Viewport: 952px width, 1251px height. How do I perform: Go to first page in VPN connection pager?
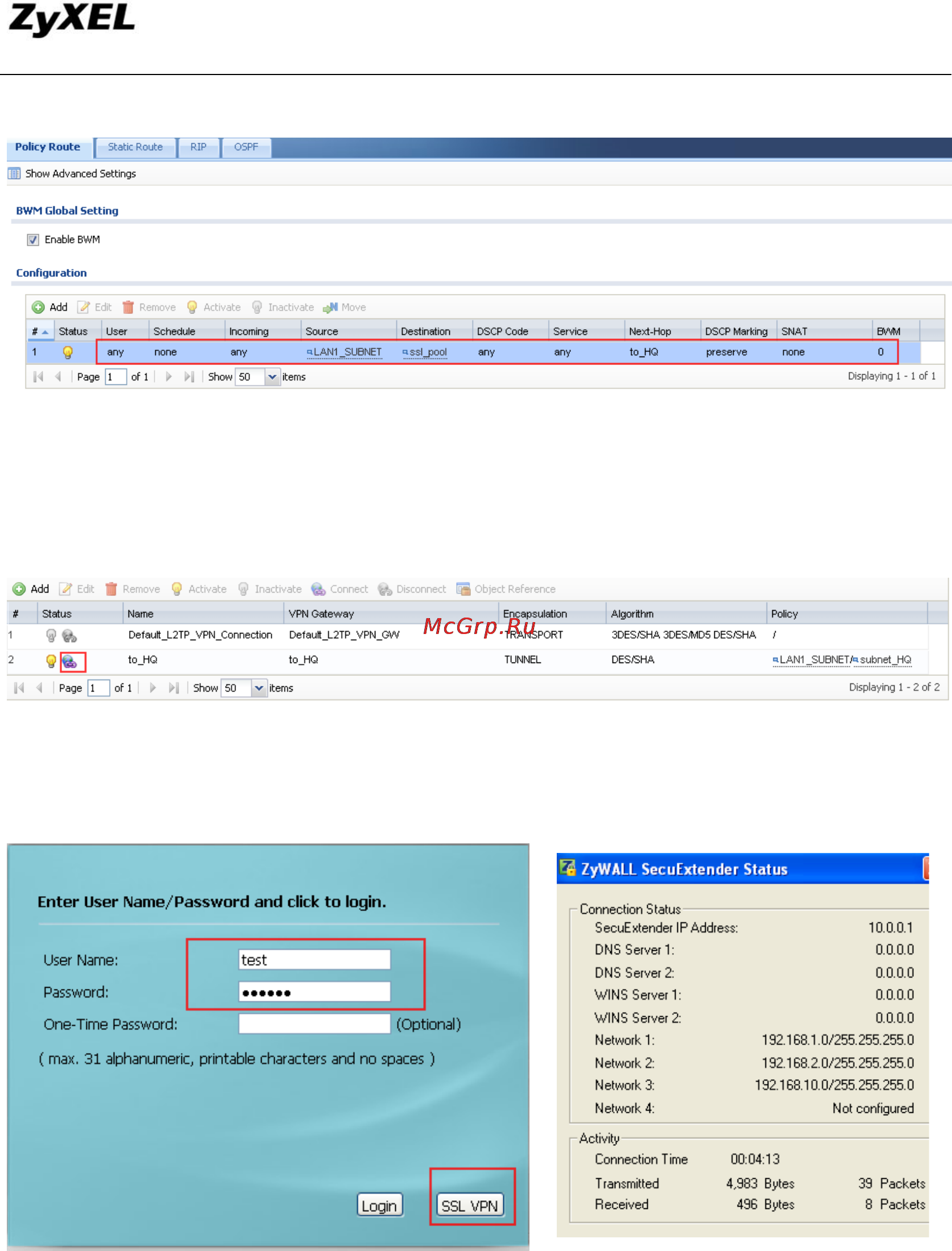point(19,688)
